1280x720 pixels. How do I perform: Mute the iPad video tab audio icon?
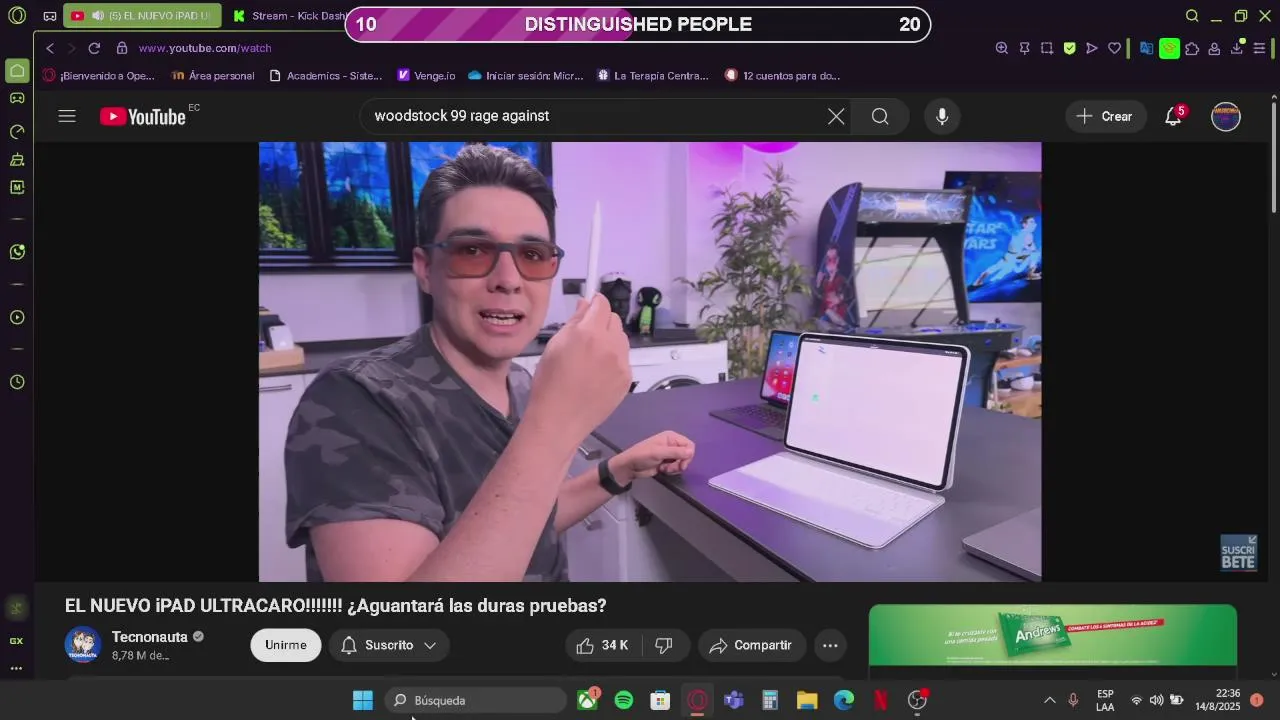(97, 16)
